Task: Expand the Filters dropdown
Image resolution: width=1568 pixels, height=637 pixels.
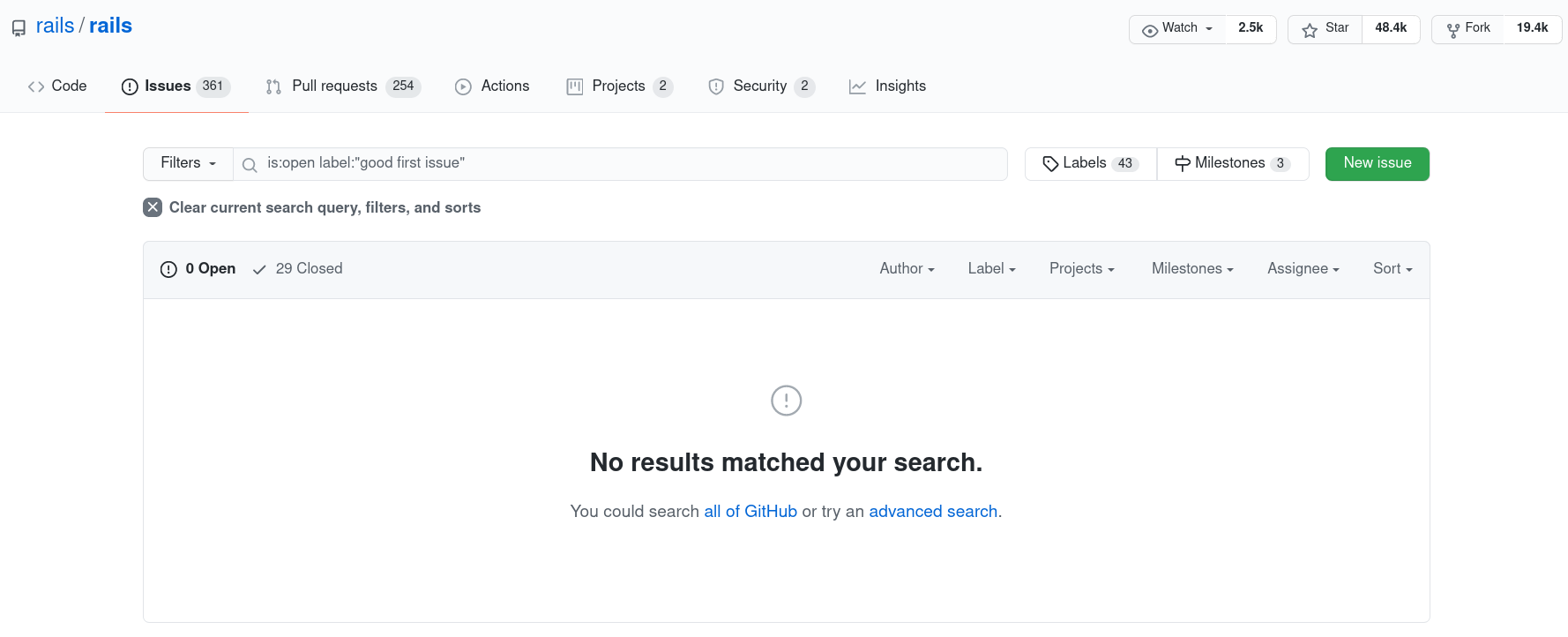Action: click(188, 163)
